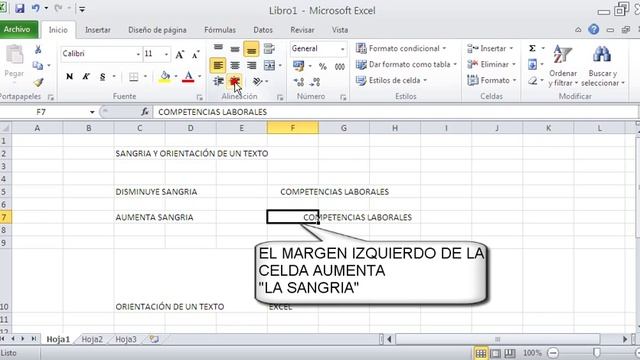Click the Normal view button in status bar

point(481,353)
